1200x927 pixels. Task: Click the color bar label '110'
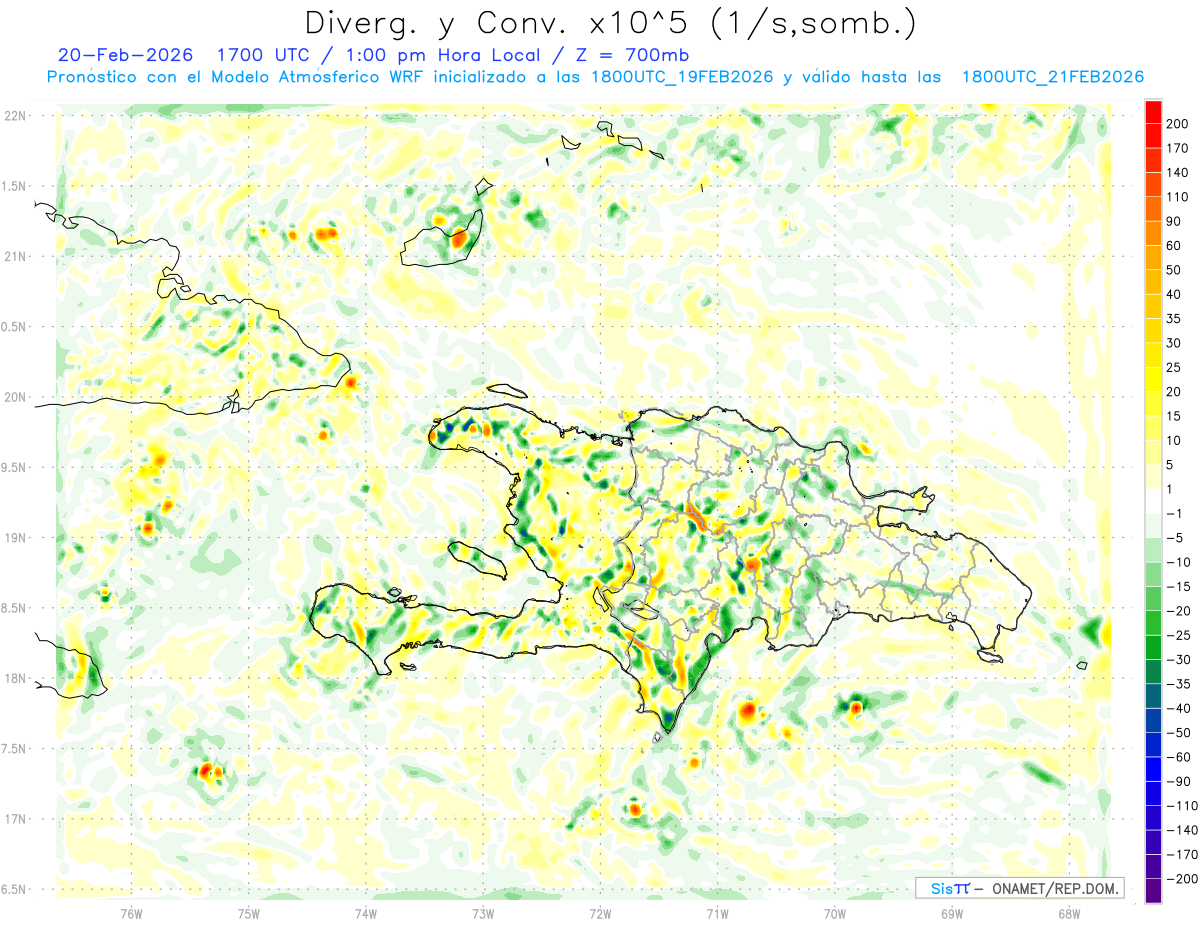[x=1177, y=197]
